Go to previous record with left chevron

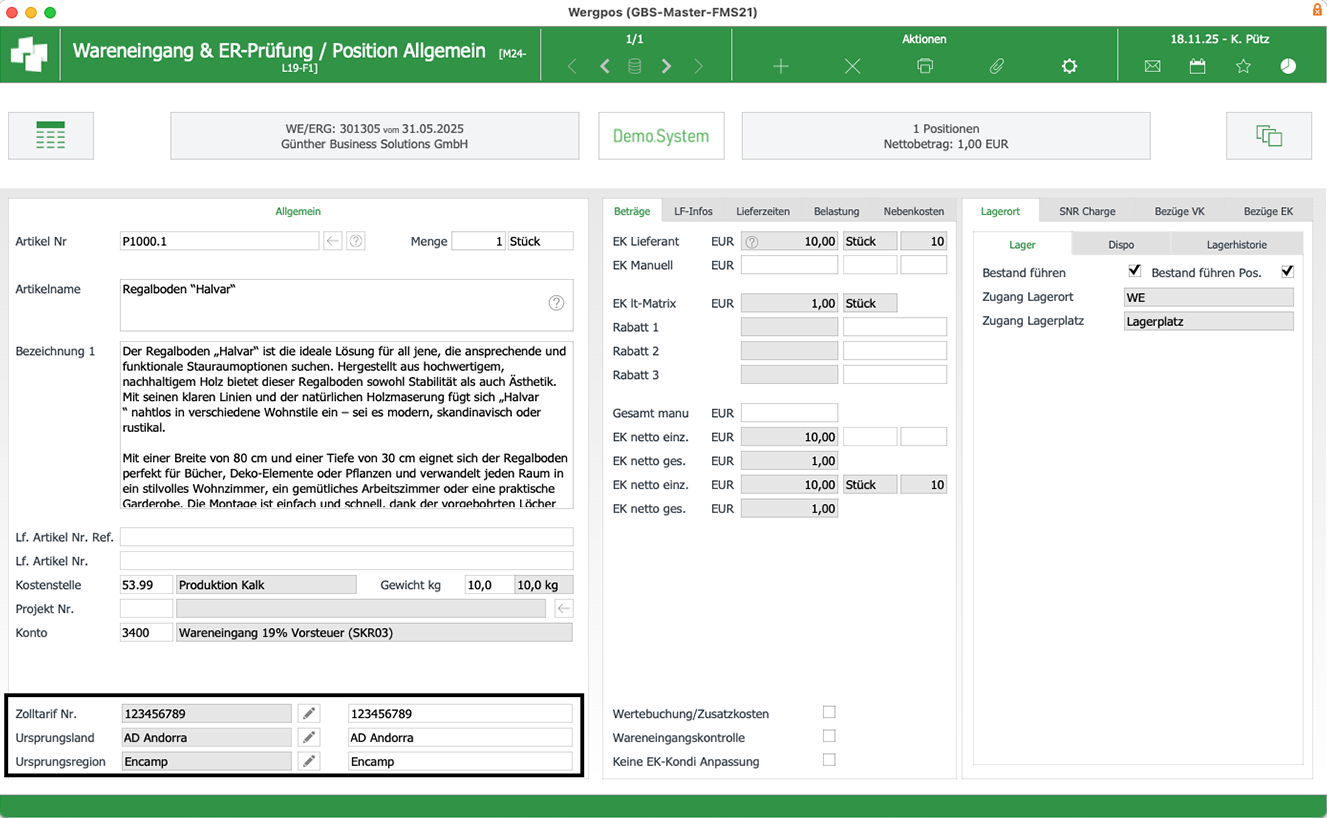click(605, 66)
